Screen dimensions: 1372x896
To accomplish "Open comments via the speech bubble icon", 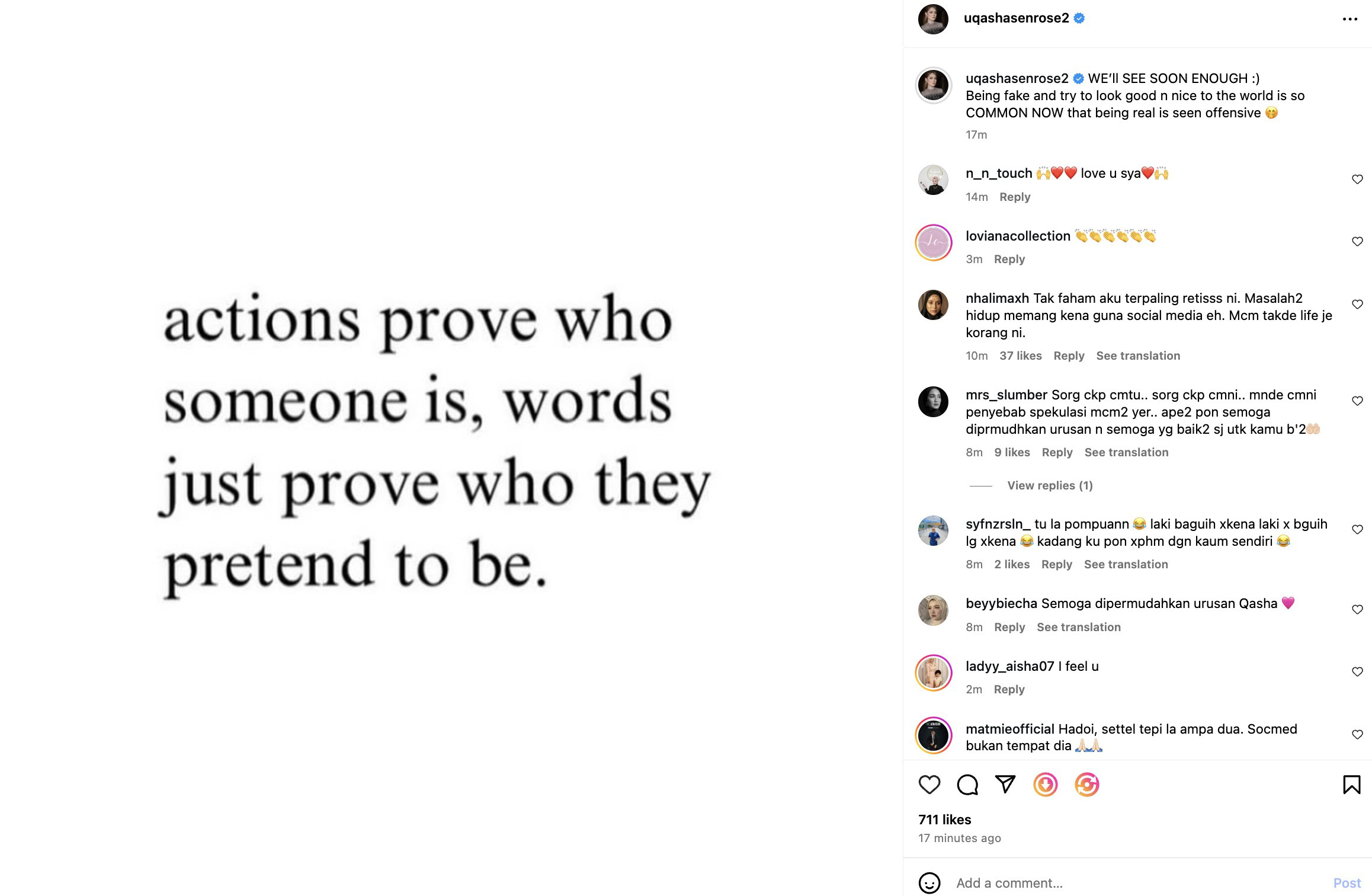I will 967,785.
